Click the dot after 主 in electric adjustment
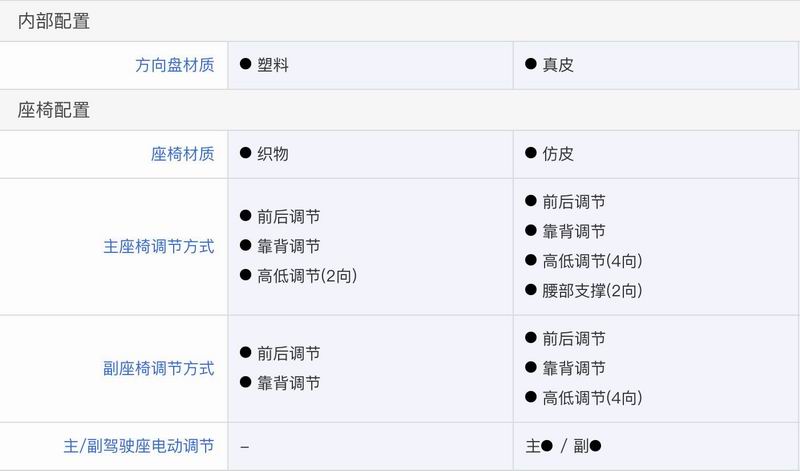 (x=547, y=446)
